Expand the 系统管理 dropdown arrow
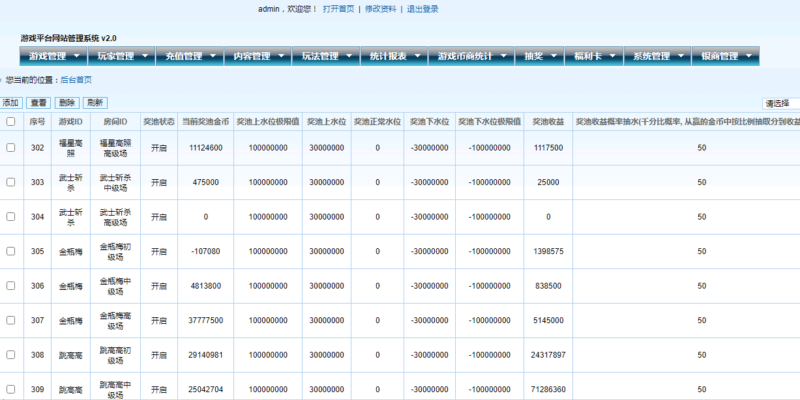The width and height of the screenshot is (800, 400). point(682,56)
